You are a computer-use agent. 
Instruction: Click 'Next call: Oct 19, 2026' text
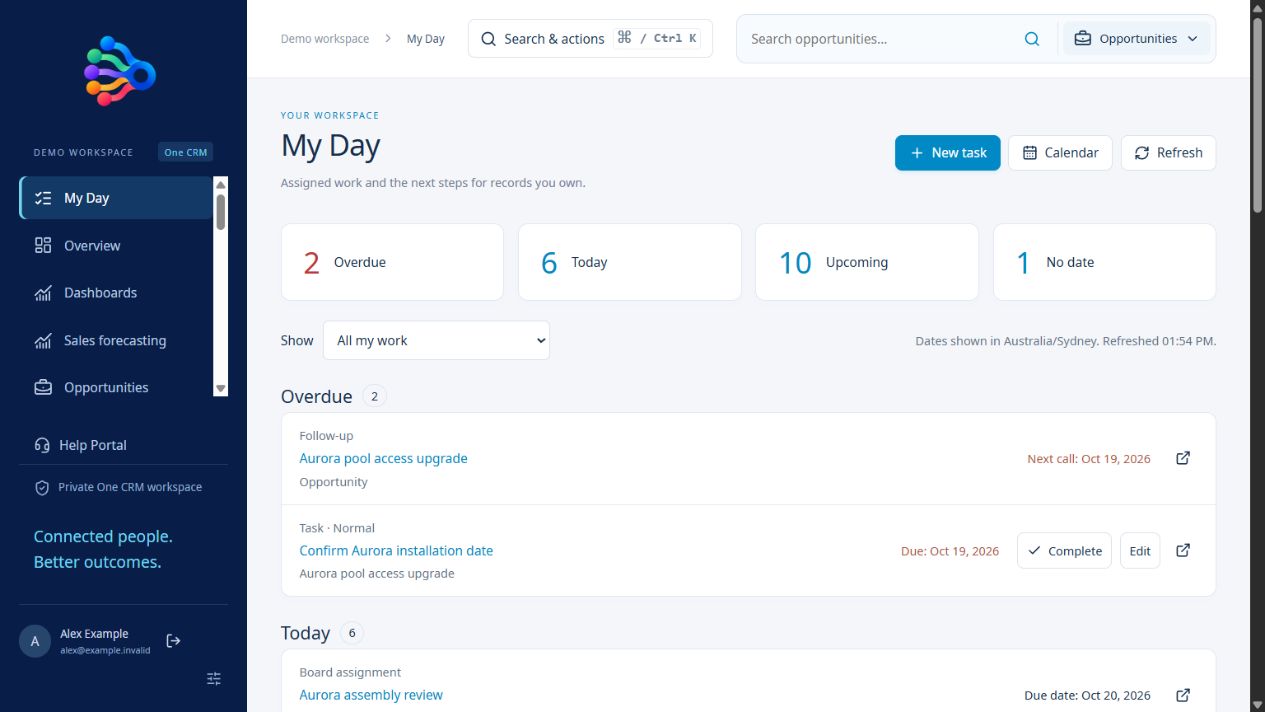[1089, 459]
